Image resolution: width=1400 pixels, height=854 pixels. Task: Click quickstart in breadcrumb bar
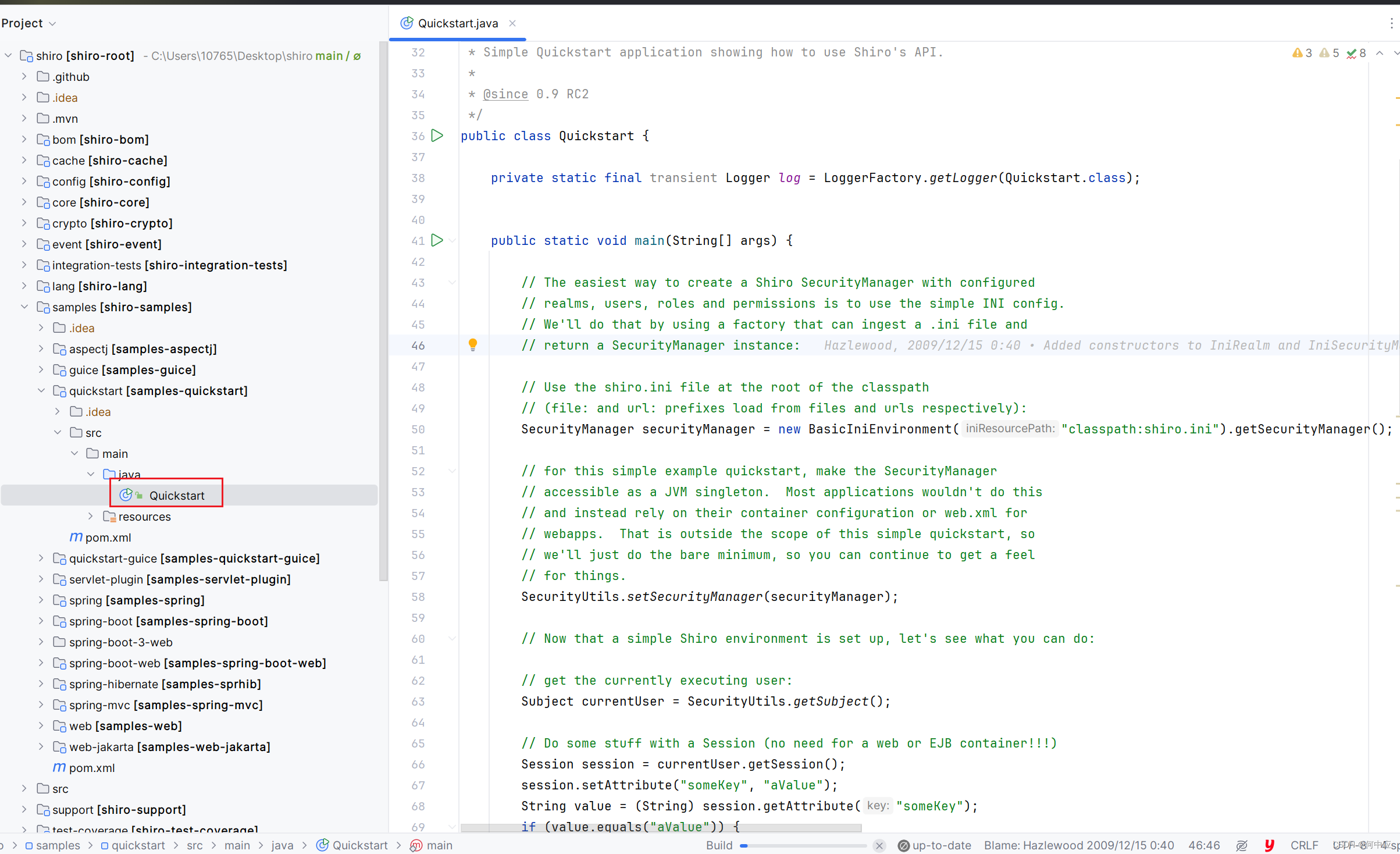point(138,845)
